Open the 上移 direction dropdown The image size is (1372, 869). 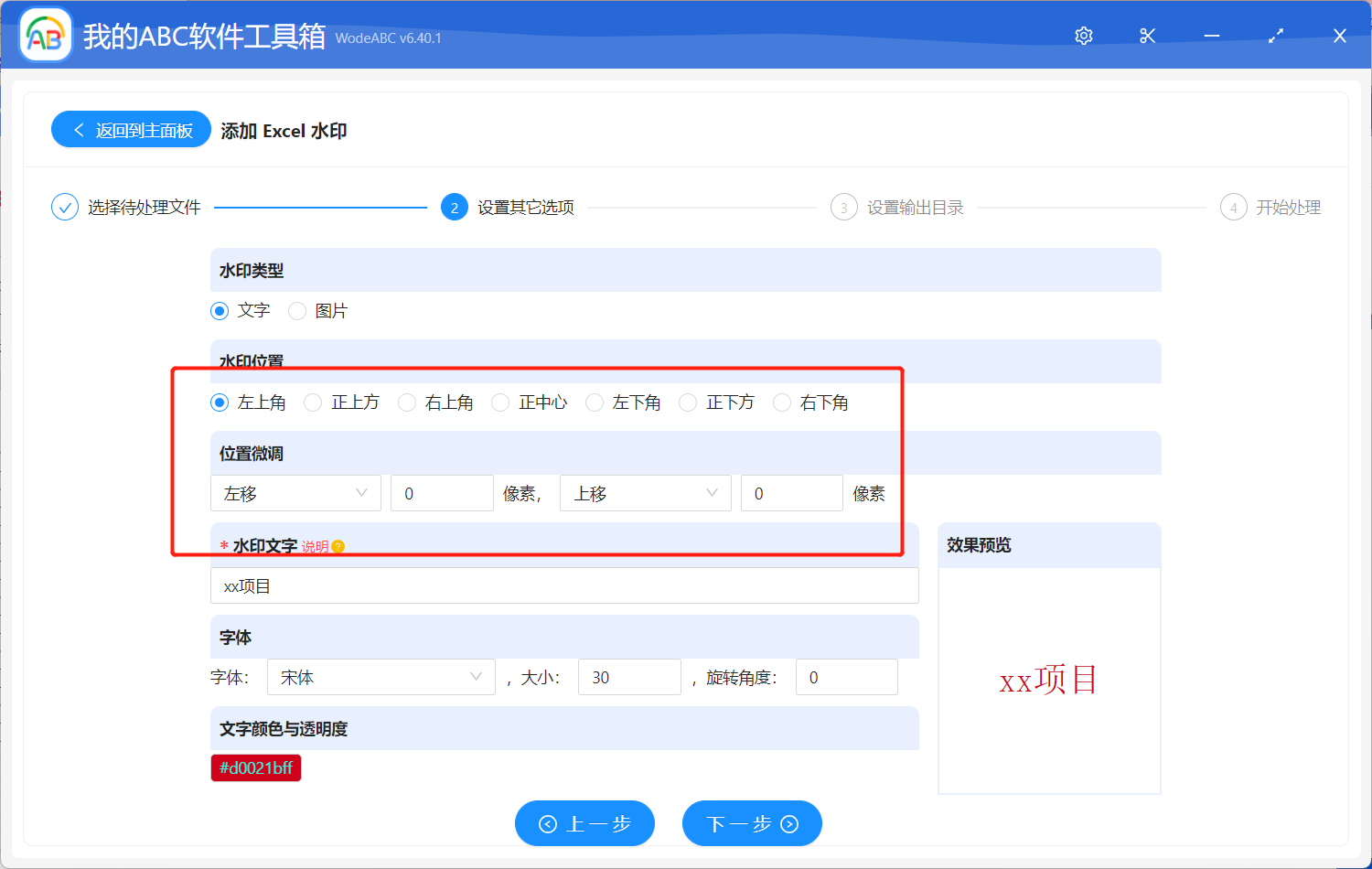[645, 493]
